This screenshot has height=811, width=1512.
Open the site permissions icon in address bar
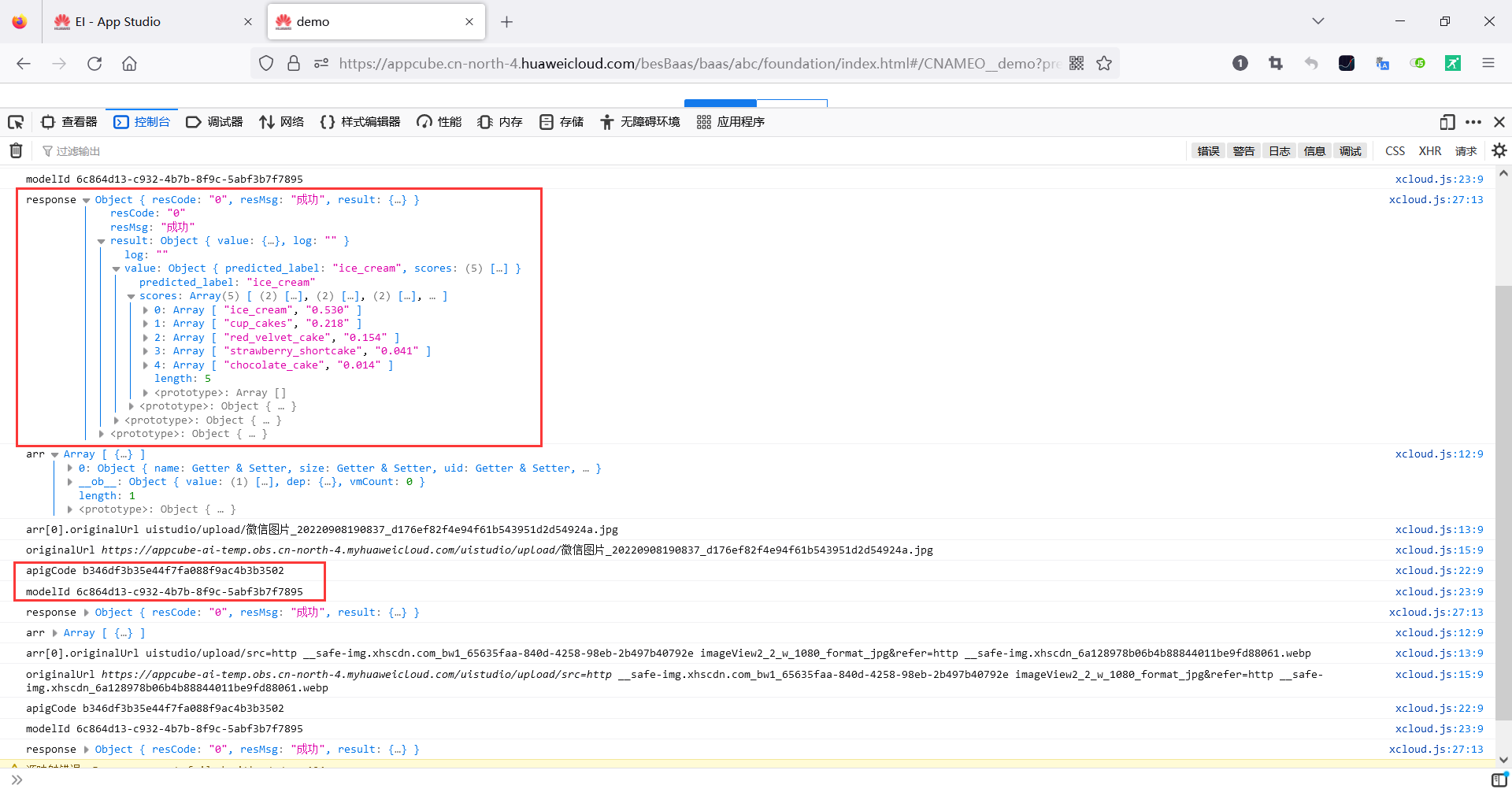point(321,63)
